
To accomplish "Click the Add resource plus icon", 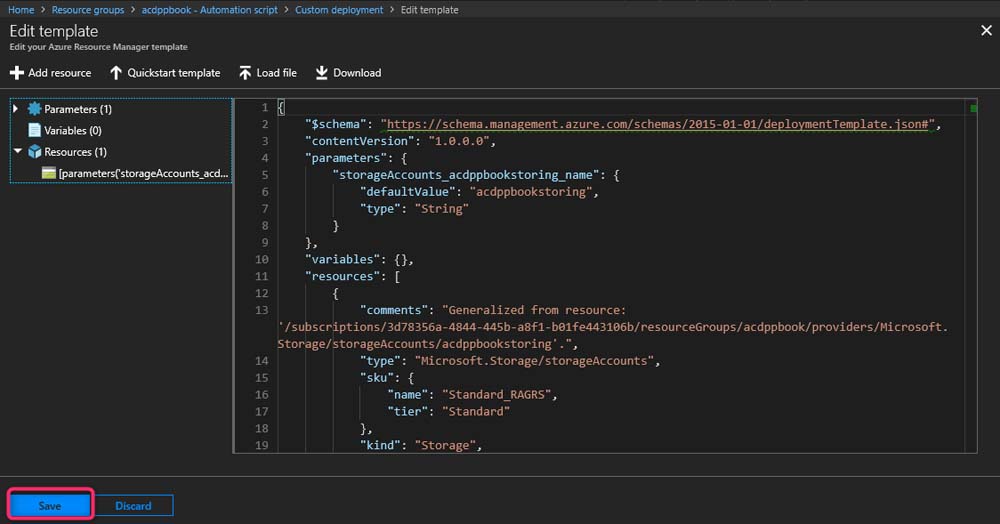I will tap(16, 73).
